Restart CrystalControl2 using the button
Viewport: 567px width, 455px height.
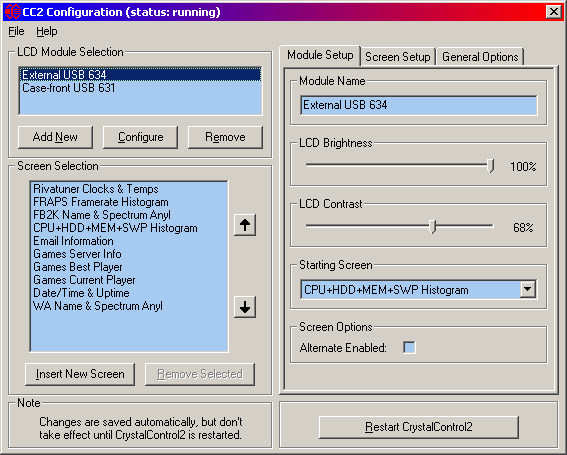pyautogui.click(x=419, y=427)
